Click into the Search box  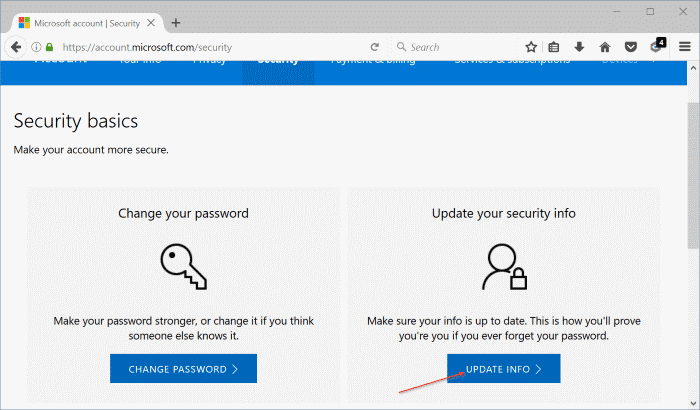tap(455, 47)
